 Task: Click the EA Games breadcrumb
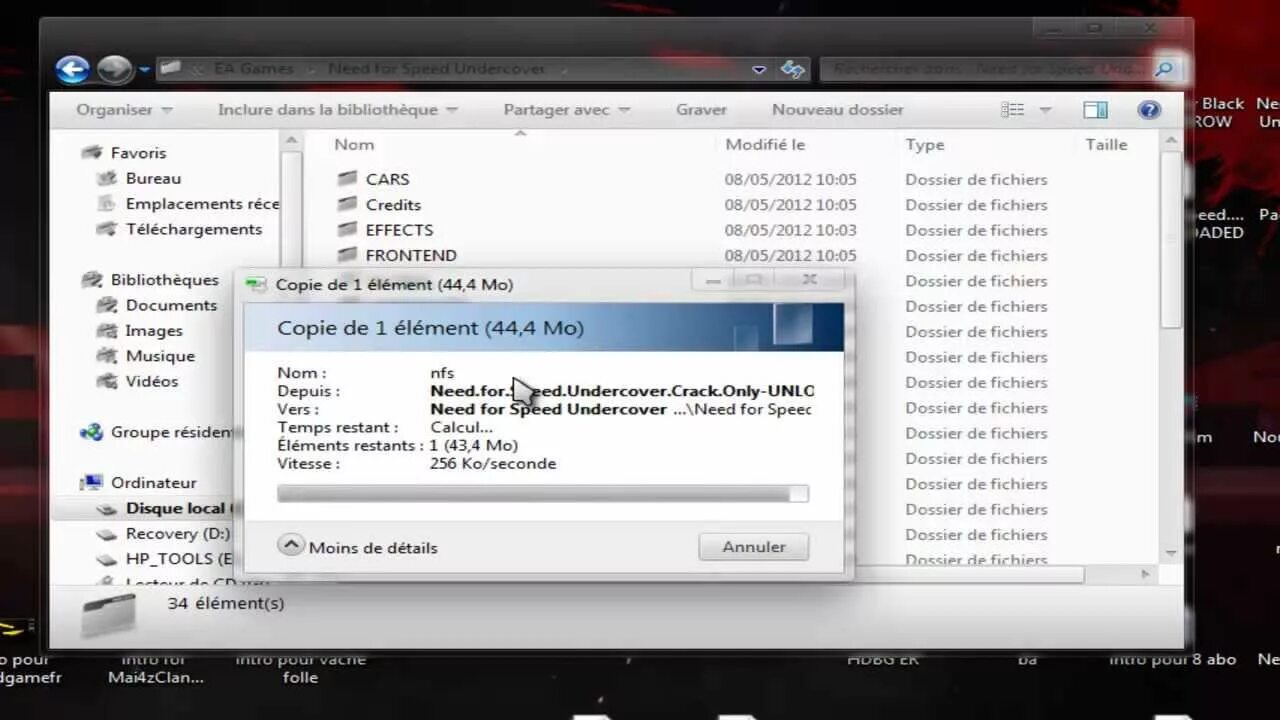pos(254,69)
